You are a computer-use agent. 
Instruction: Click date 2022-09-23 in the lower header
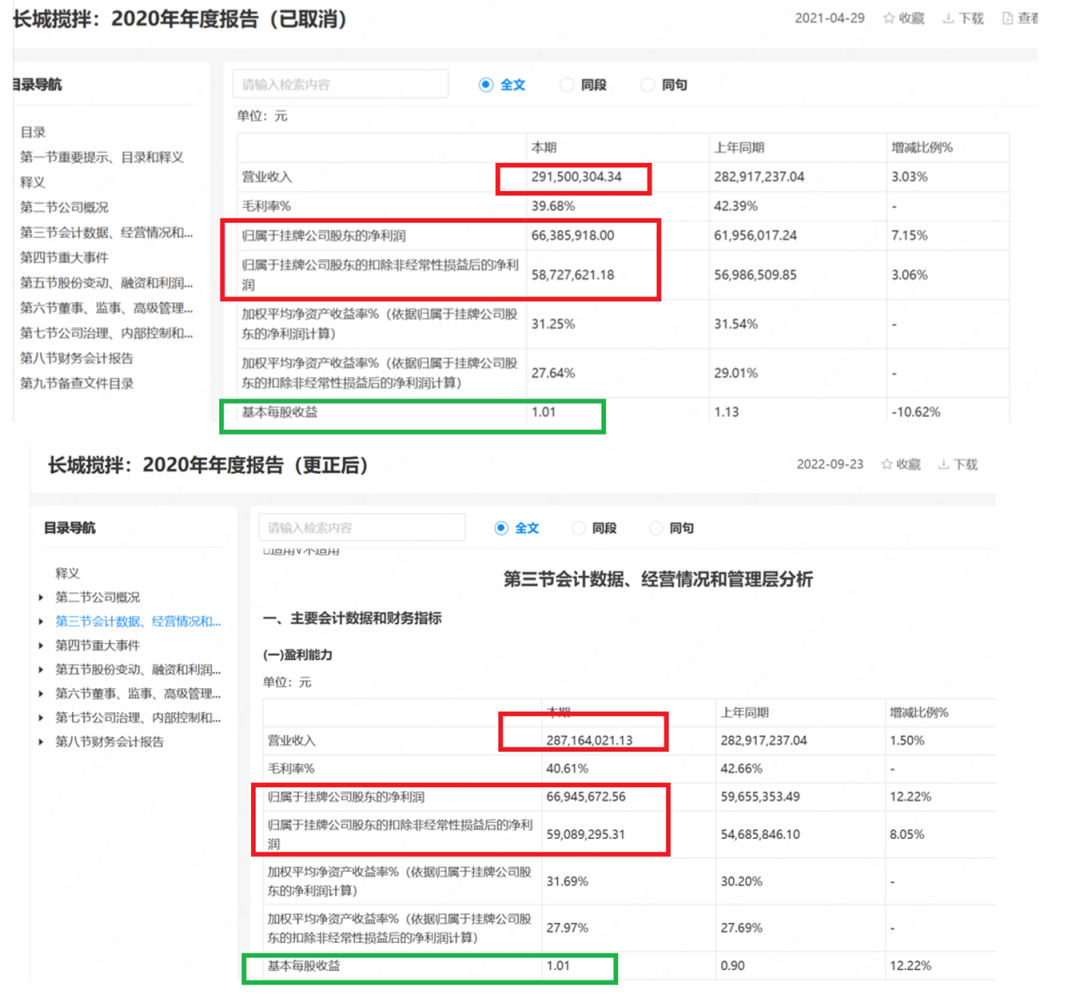click(830, 464)
